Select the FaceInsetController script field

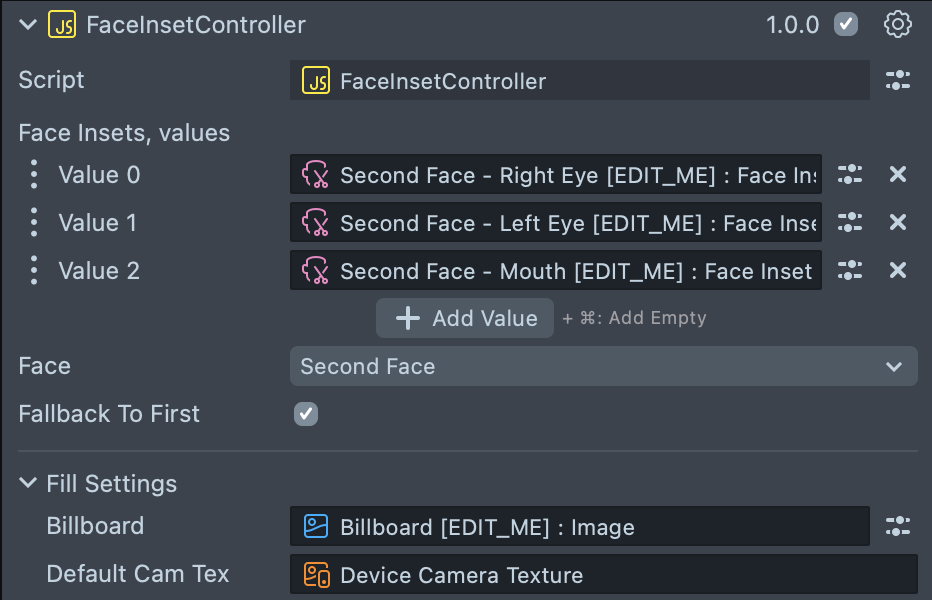[579, 81]
